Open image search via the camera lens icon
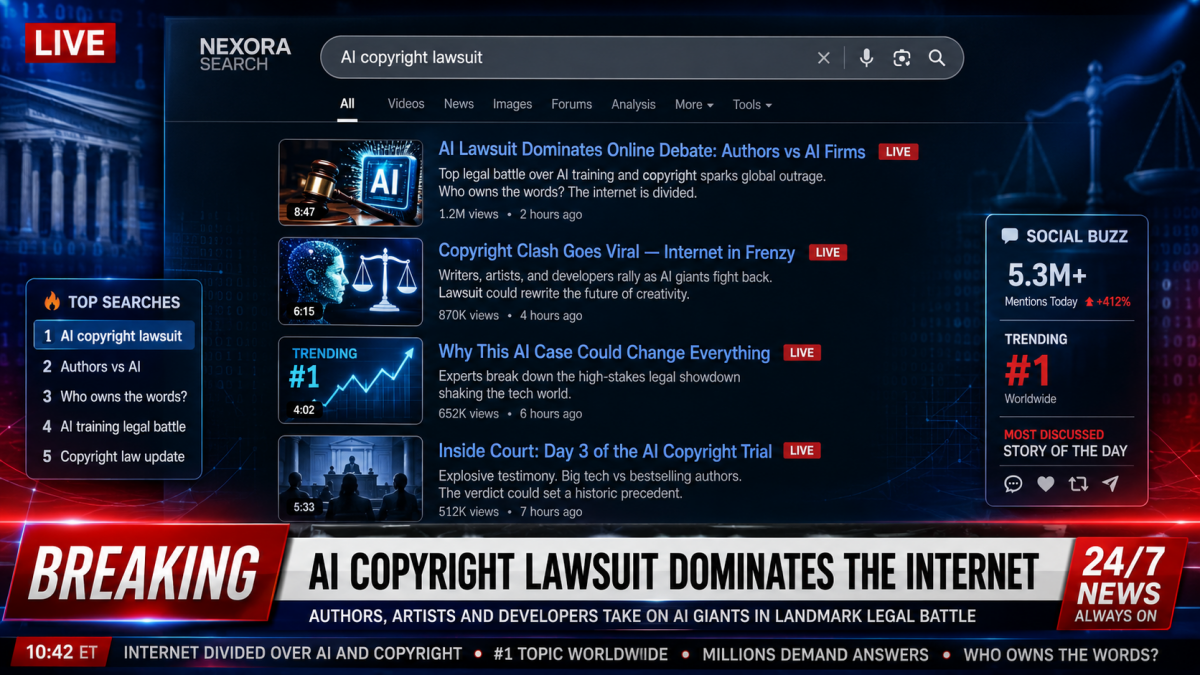 (x=902, y=58)
